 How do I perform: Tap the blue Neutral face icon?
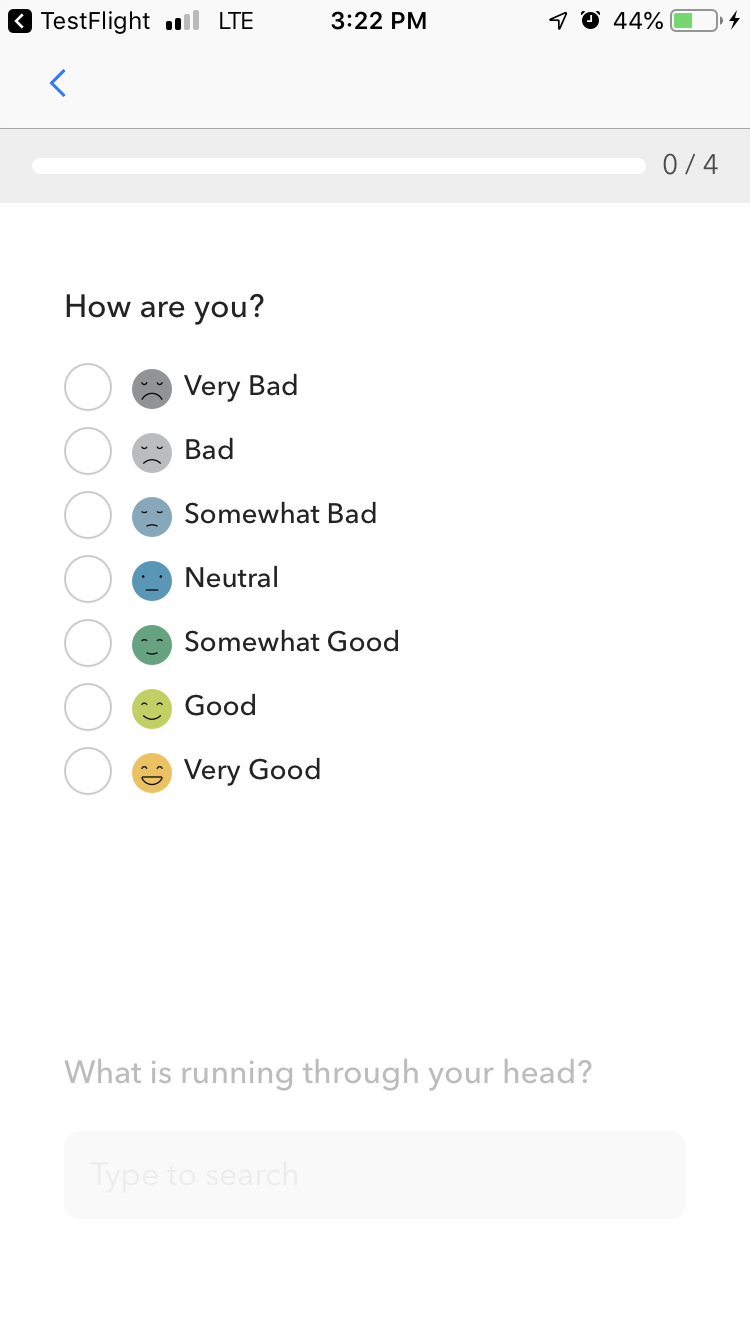(x=152, y=580)
